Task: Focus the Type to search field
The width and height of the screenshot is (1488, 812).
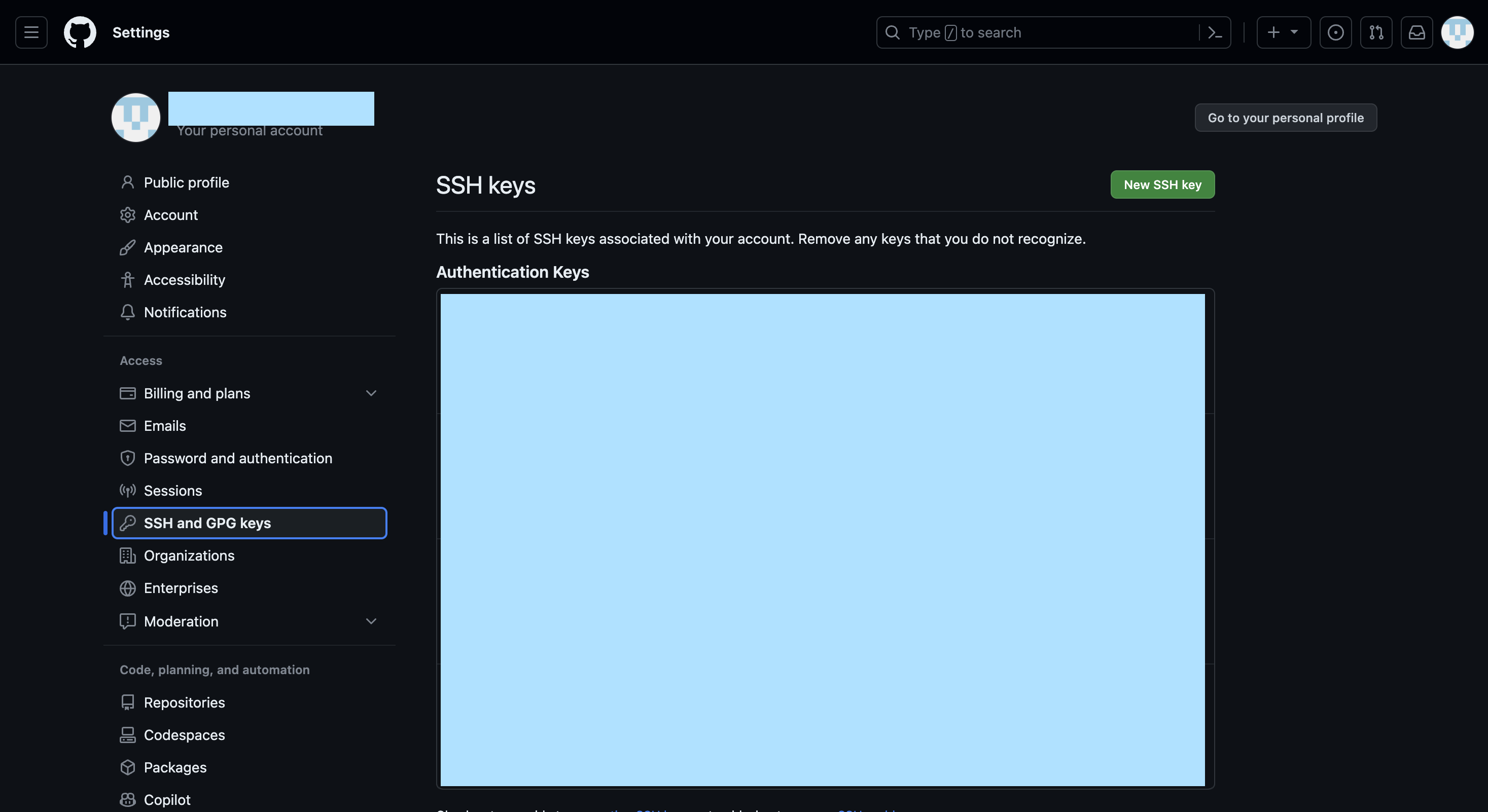Action: click(1040, 32)
